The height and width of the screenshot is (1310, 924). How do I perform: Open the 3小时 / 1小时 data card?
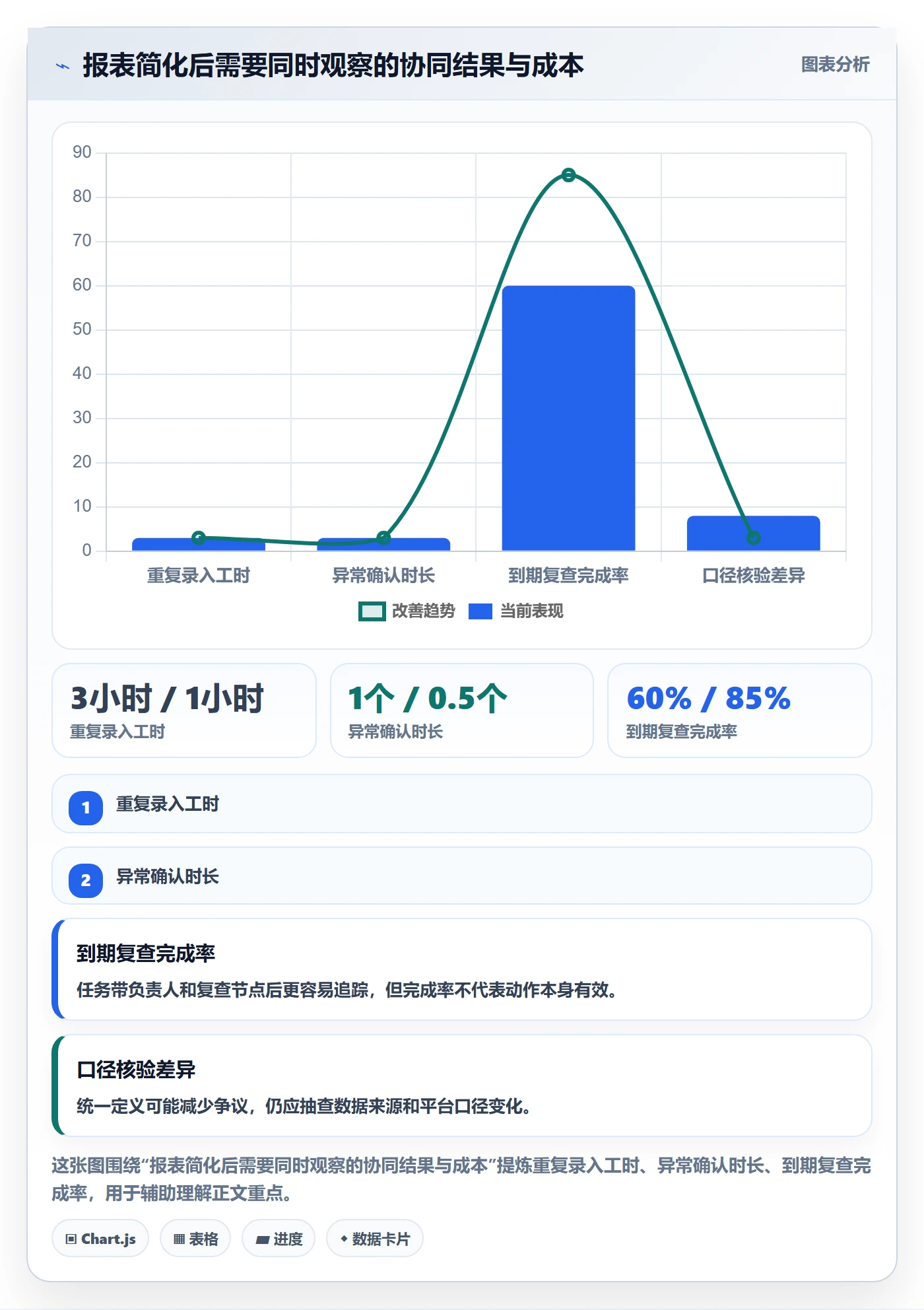pyautogui.click(x=184, y=710)
